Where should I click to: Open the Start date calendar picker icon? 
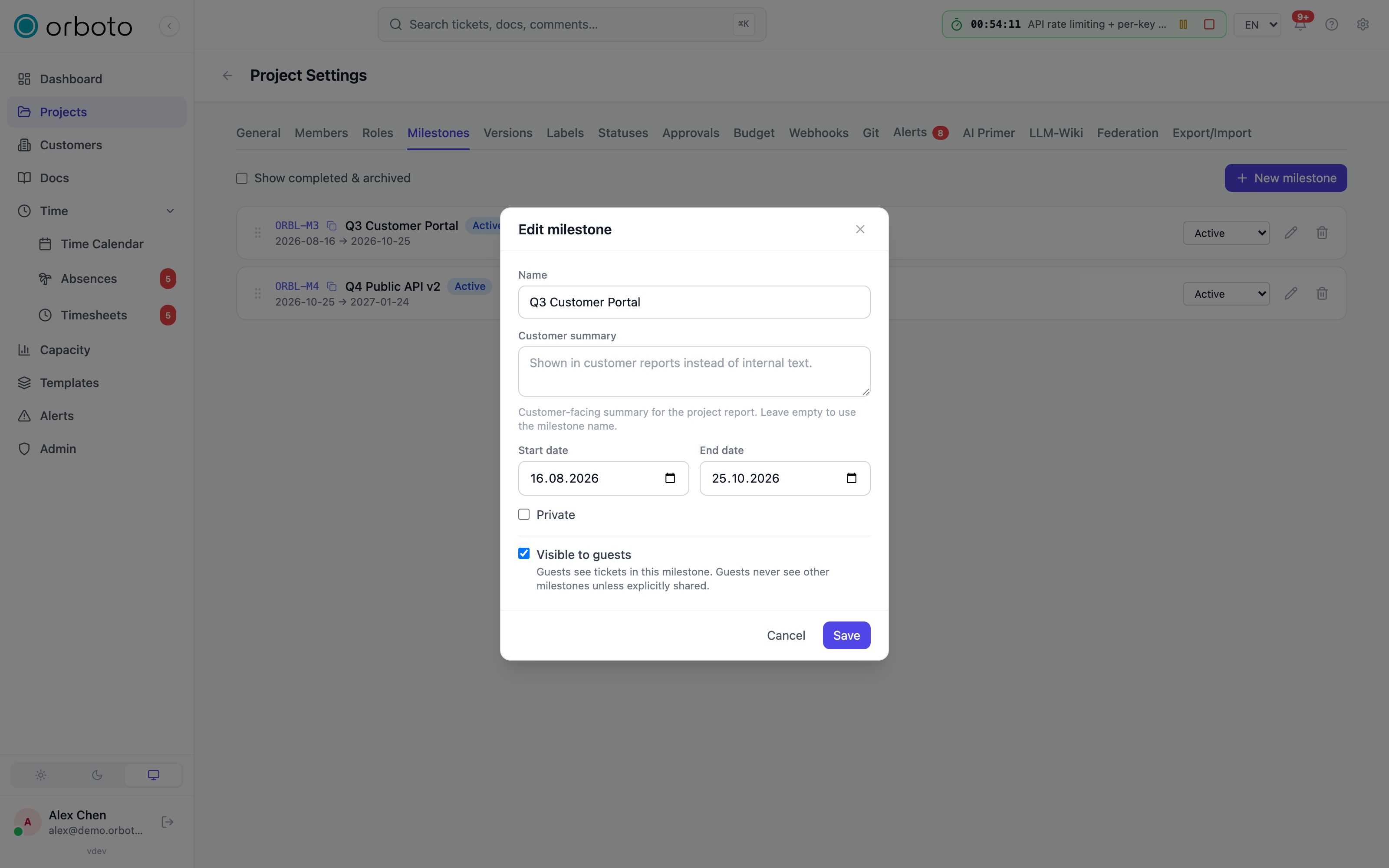pyautogui.click(x=670, y=478)
